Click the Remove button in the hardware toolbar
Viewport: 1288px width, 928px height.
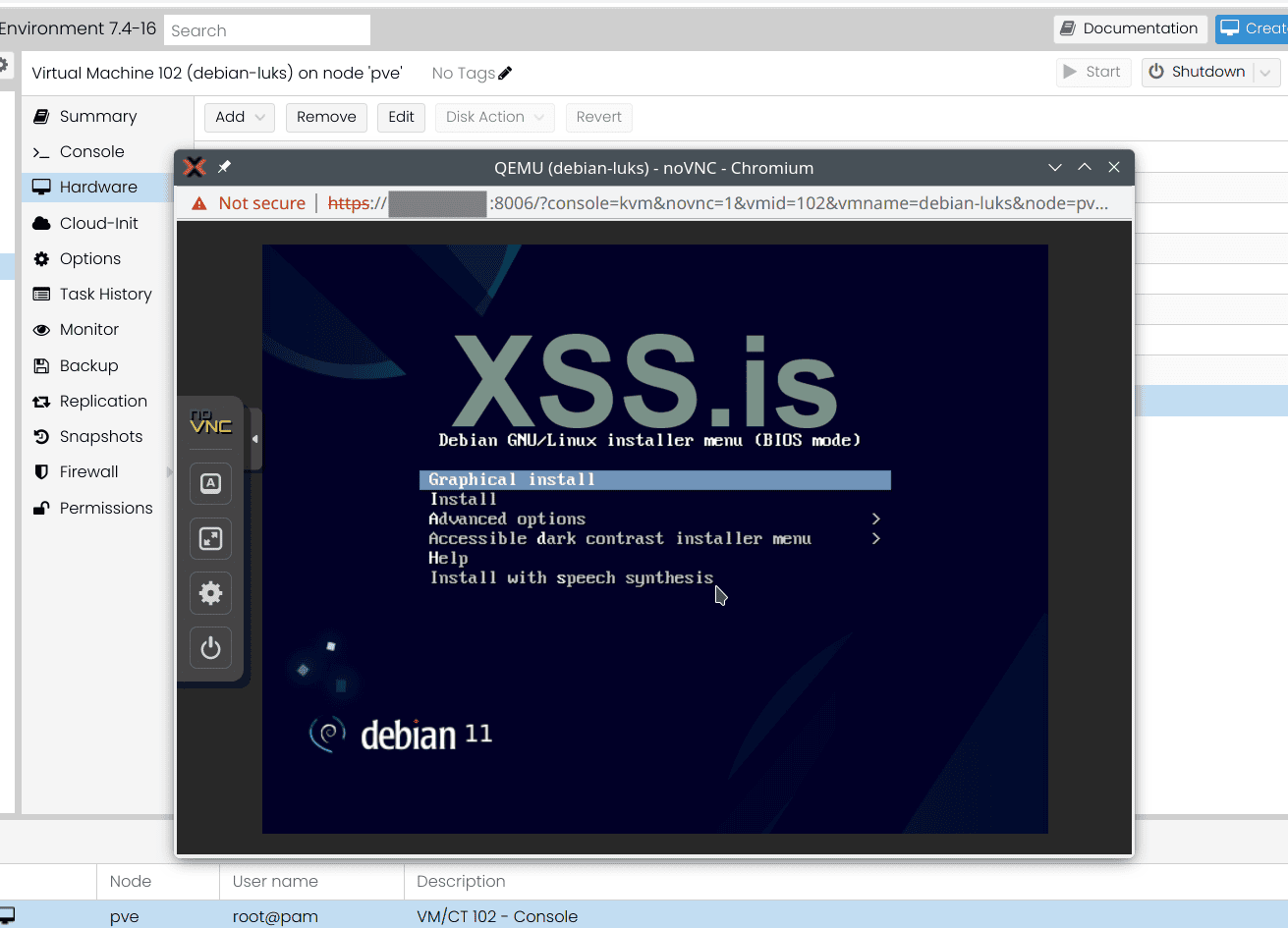coord(326,117)
